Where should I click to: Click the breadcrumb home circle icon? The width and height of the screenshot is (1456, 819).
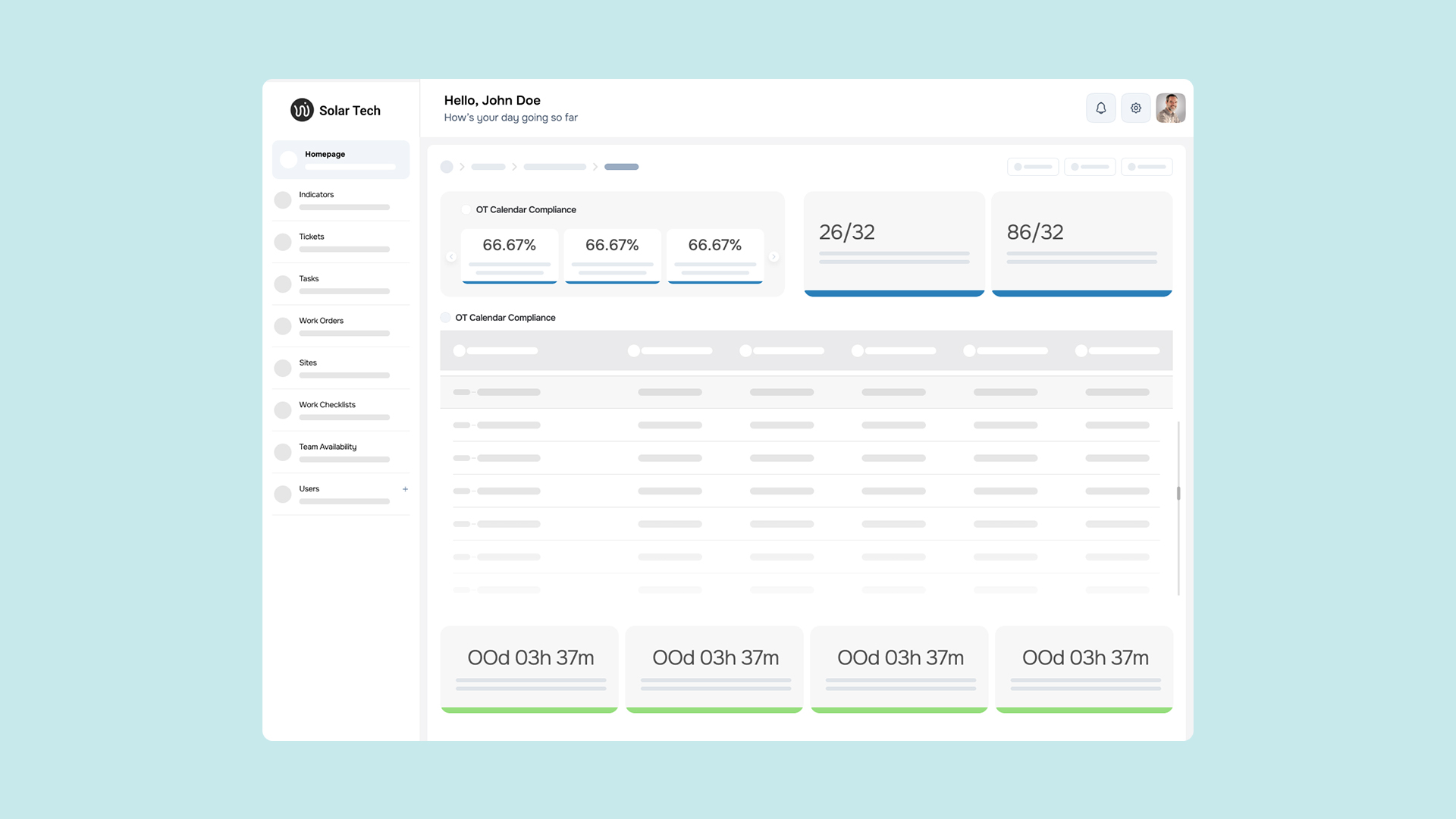(x=447, y=167)
